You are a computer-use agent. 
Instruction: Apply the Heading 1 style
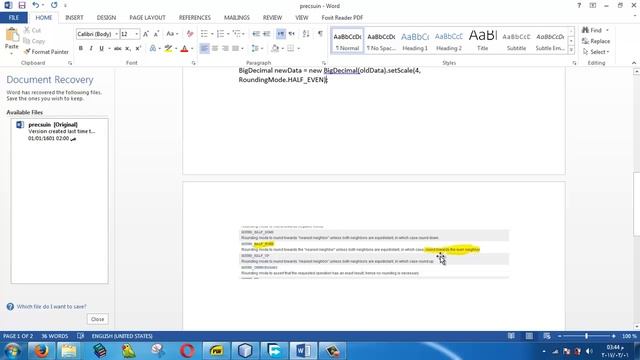point(415,41)
